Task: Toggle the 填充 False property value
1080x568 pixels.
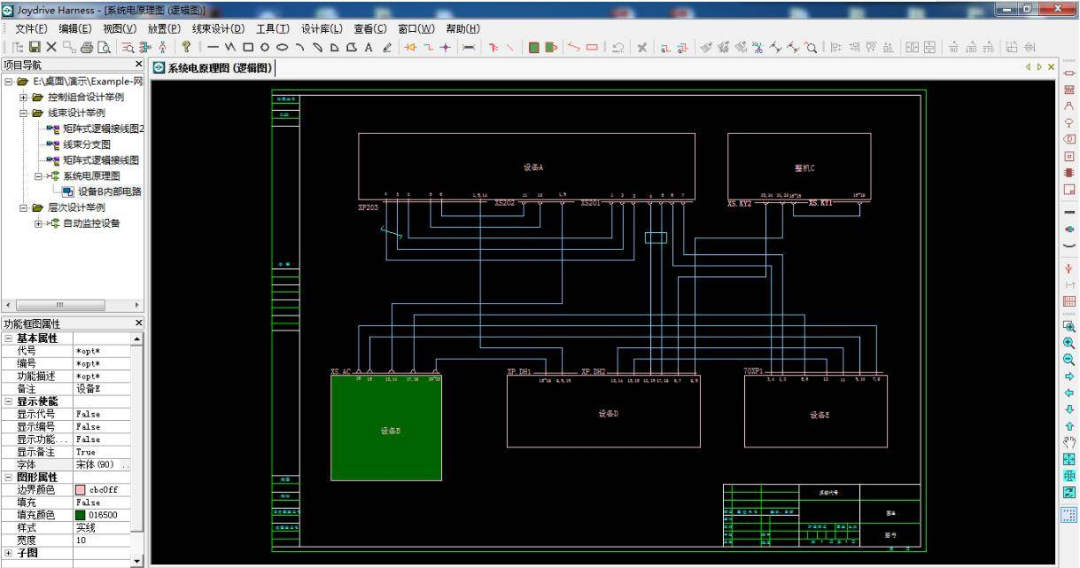Action: 88,502
